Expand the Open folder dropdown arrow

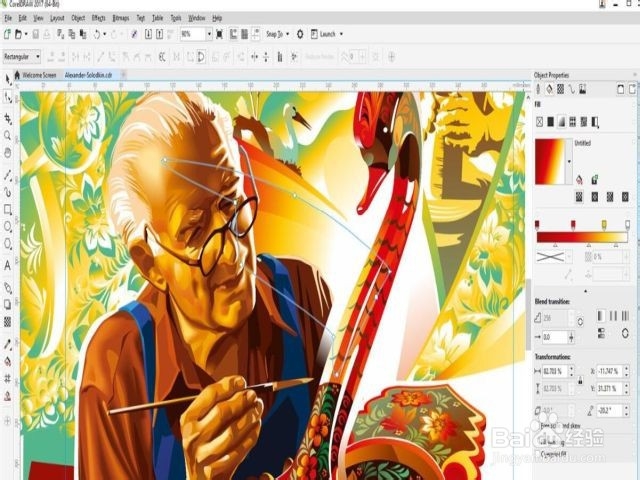pos(26,34)
